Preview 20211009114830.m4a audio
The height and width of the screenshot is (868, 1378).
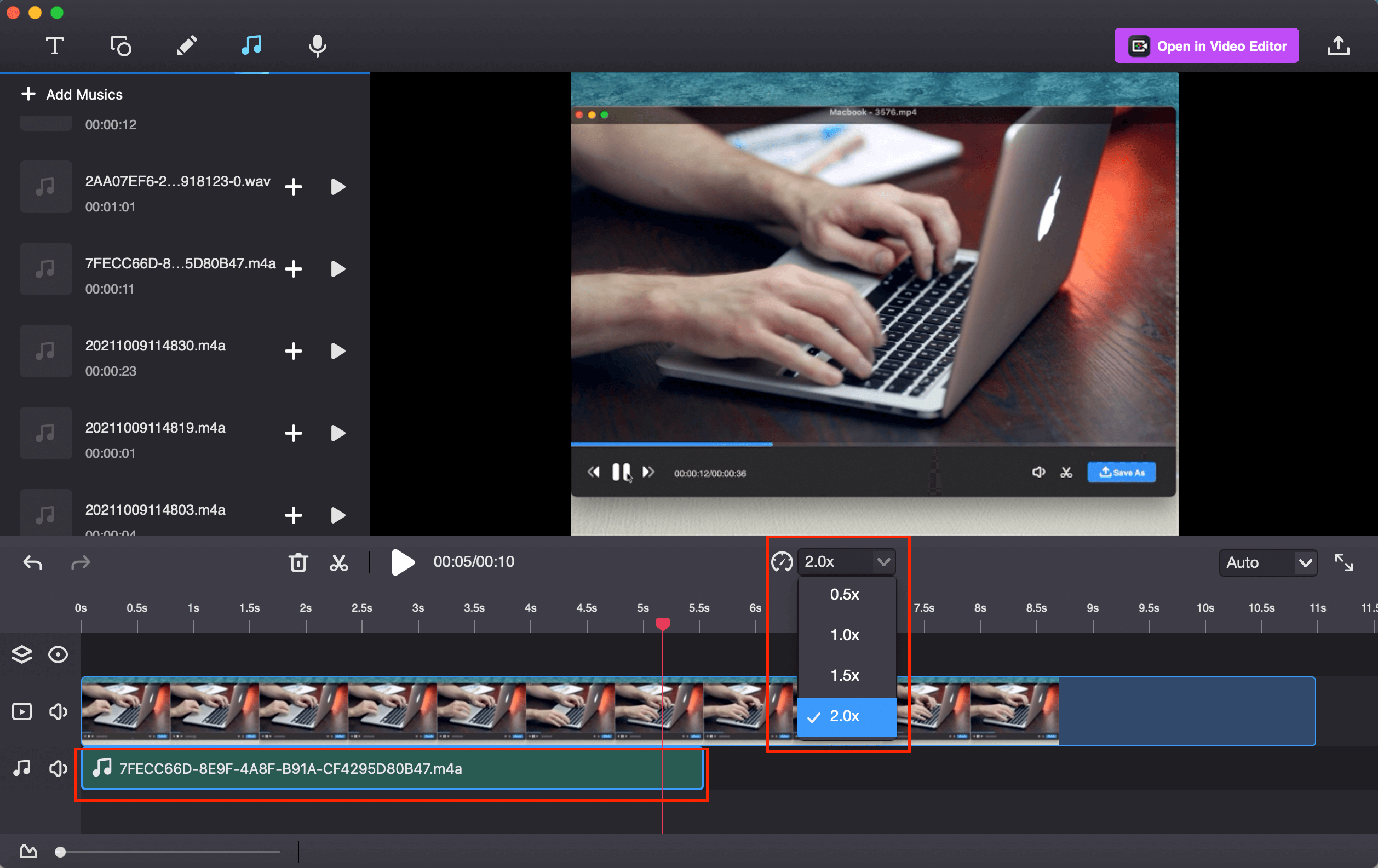tap(337, 350)
